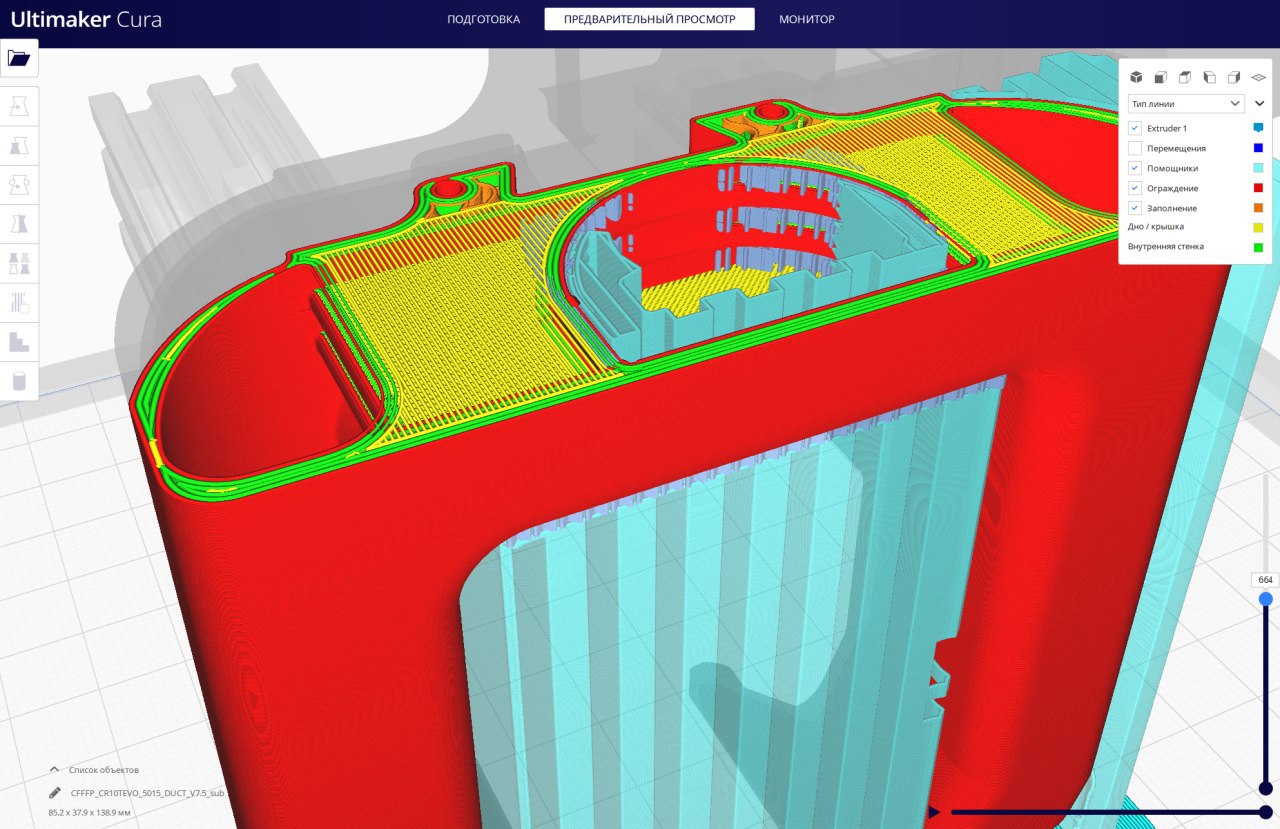Switch to 3D perspective camera view
The image size is (1280, 829).
[1136, 77]
